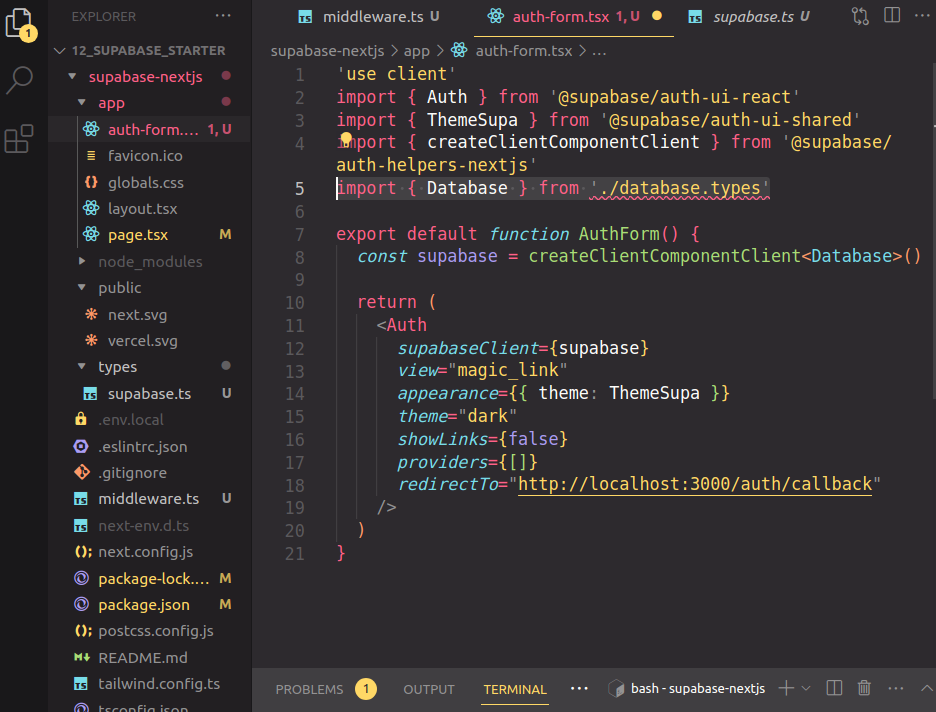Collapse the public folder
Screen dimensions: 936x712
(149, 288)
